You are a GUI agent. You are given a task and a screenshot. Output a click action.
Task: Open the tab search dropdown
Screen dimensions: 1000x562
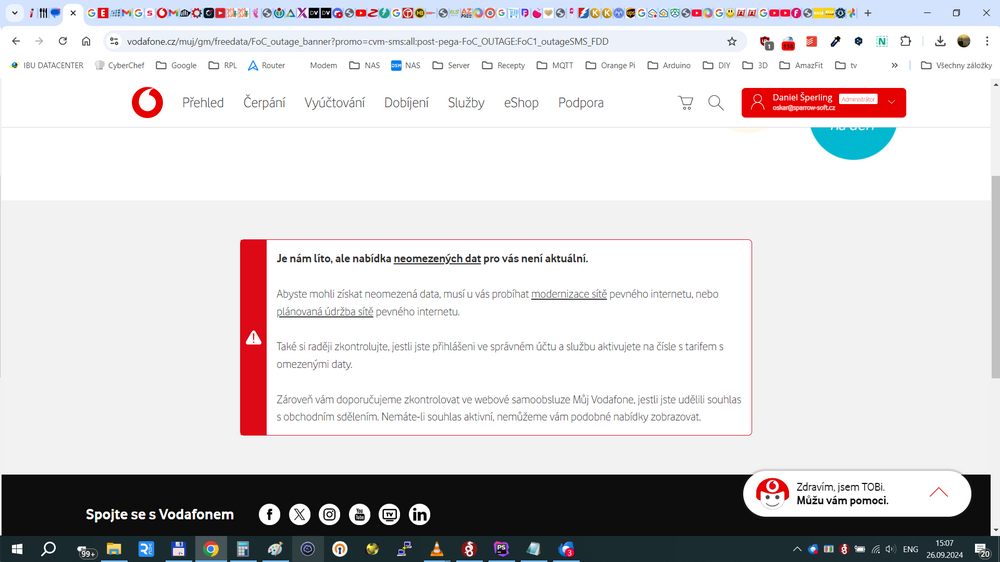15,13
